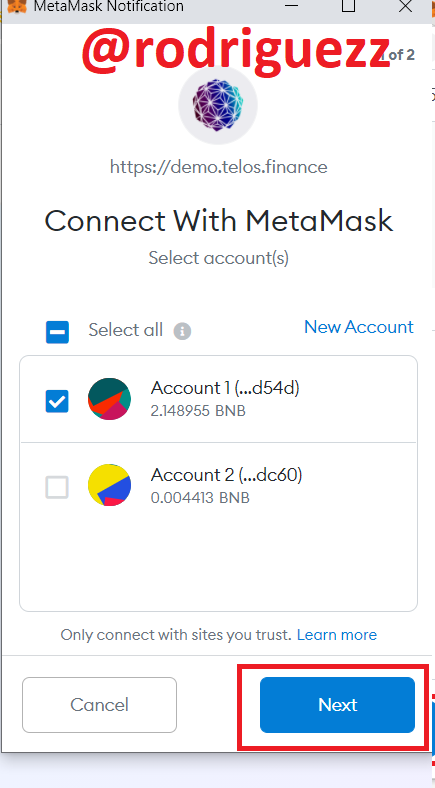The width and height of the screenshot is (435, 788).
Task: Click the 2.148955 BNB balance text
Action: (198, 411)
